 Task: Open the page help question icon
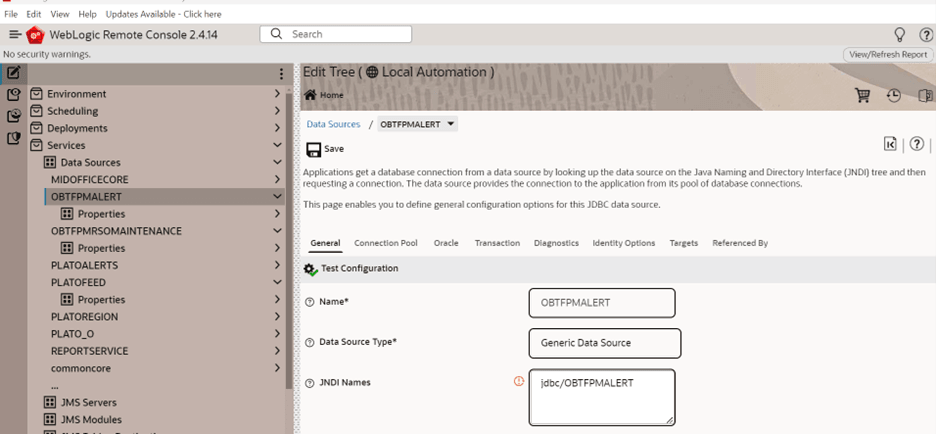pos(917,144)
